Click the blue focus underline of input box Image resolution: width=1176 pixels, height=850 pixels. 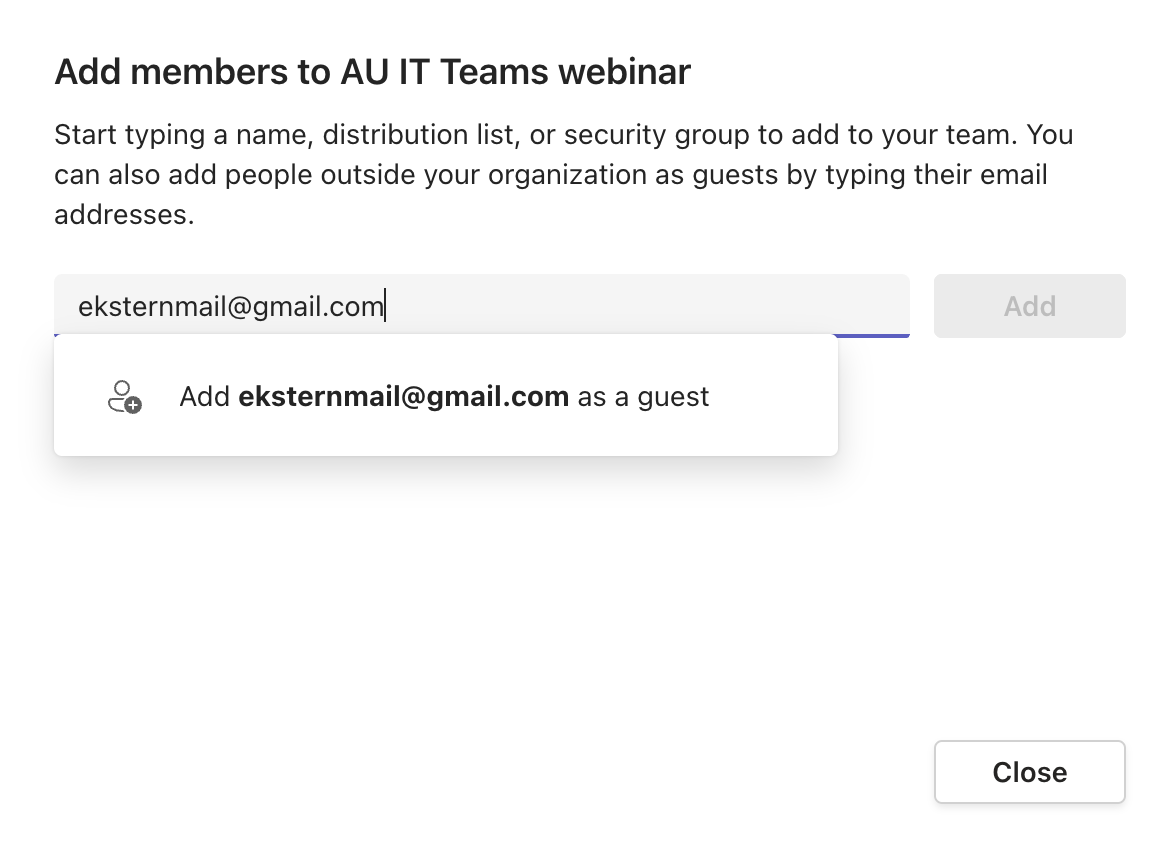click(x=873, y=335)
